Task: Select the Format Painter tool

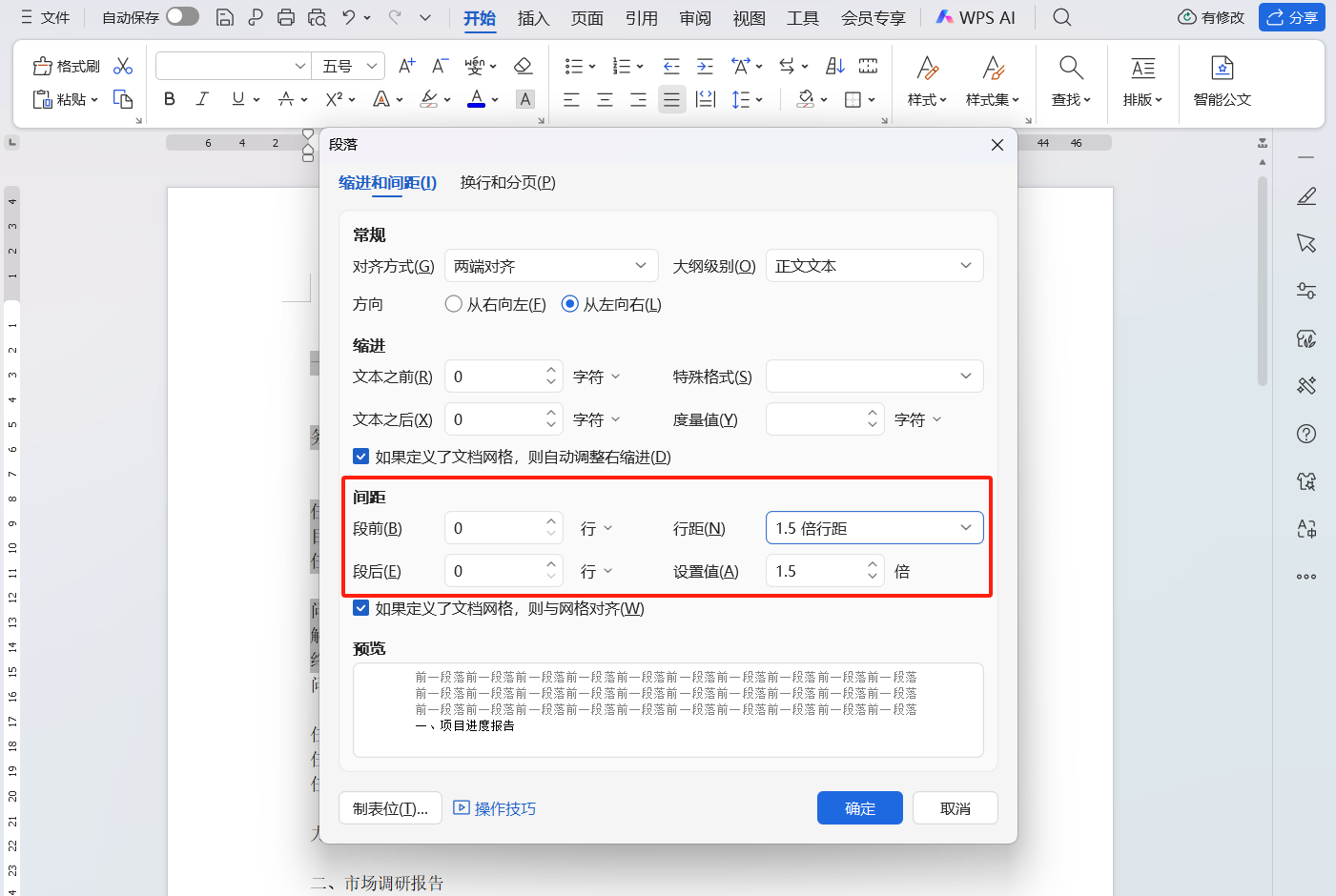Action: coord(65,65)
